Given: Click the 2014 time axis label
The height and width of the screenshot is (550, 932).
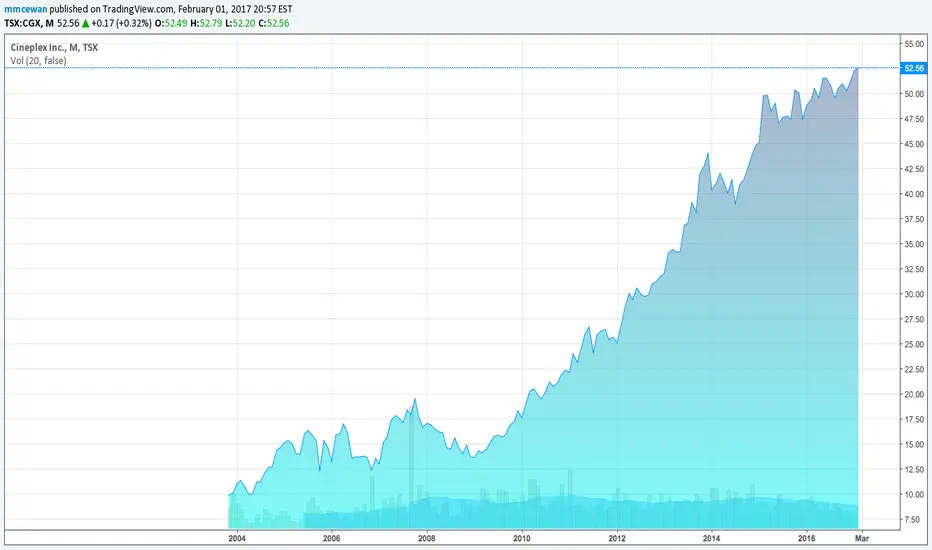Looking at the screenshot, I should pos(711,538).
